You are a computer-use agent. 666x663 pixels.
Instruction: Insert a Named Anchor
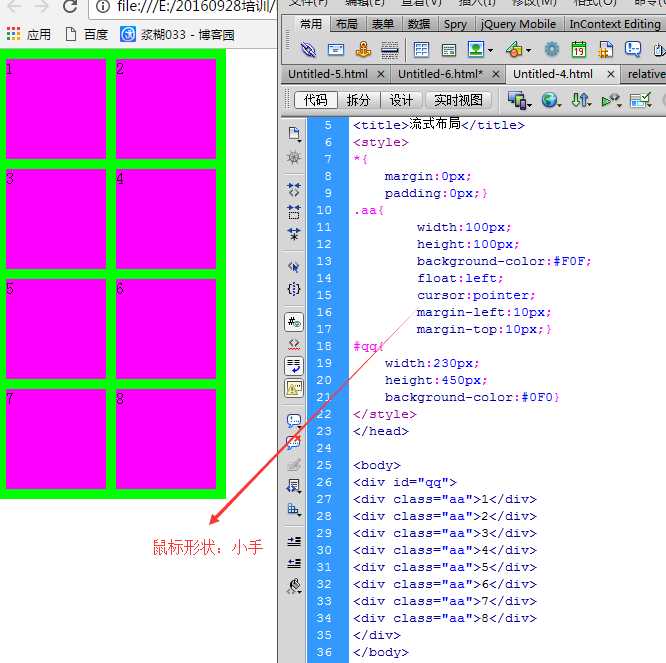coord(363,50)
